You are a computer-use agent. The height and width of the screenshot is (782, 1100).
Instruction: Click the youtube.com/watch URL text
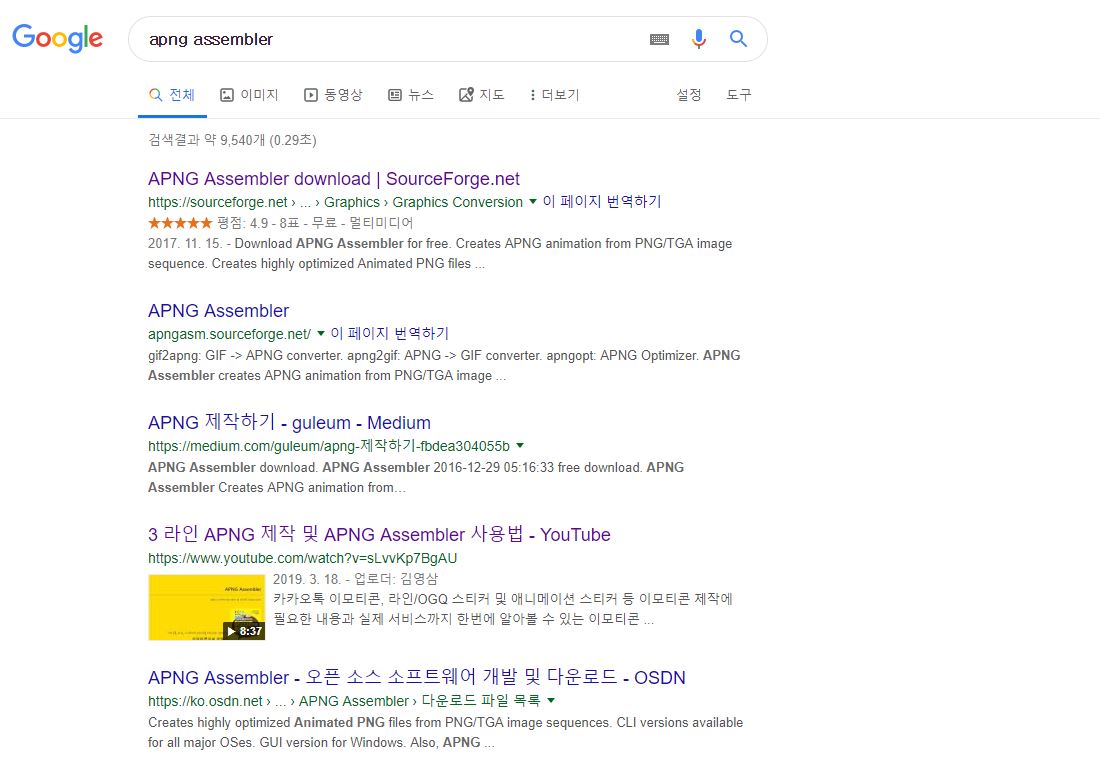[x=302, y=558]
